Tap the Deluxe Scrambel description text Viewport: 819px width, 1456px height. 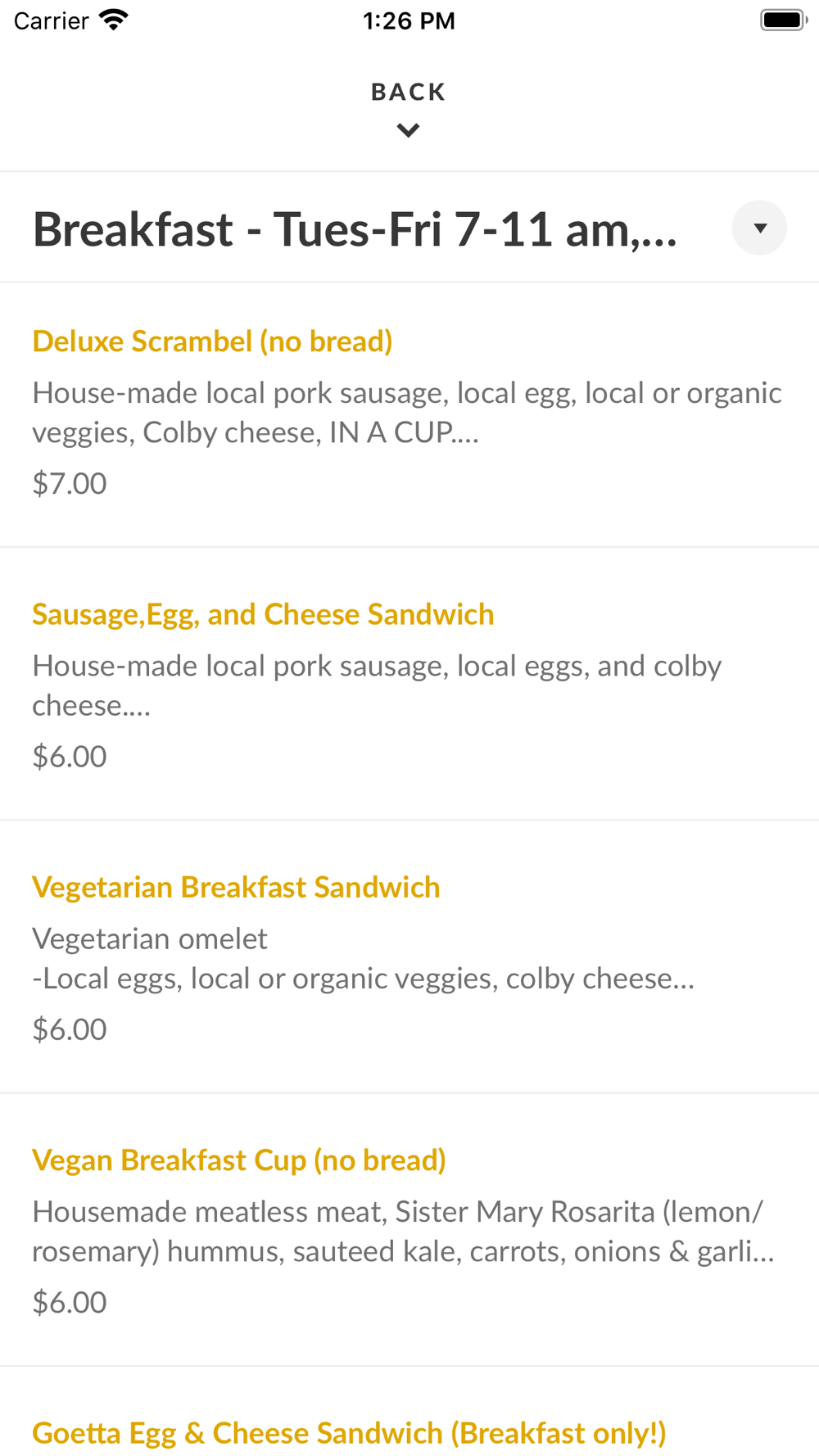(x=407, y=413)
